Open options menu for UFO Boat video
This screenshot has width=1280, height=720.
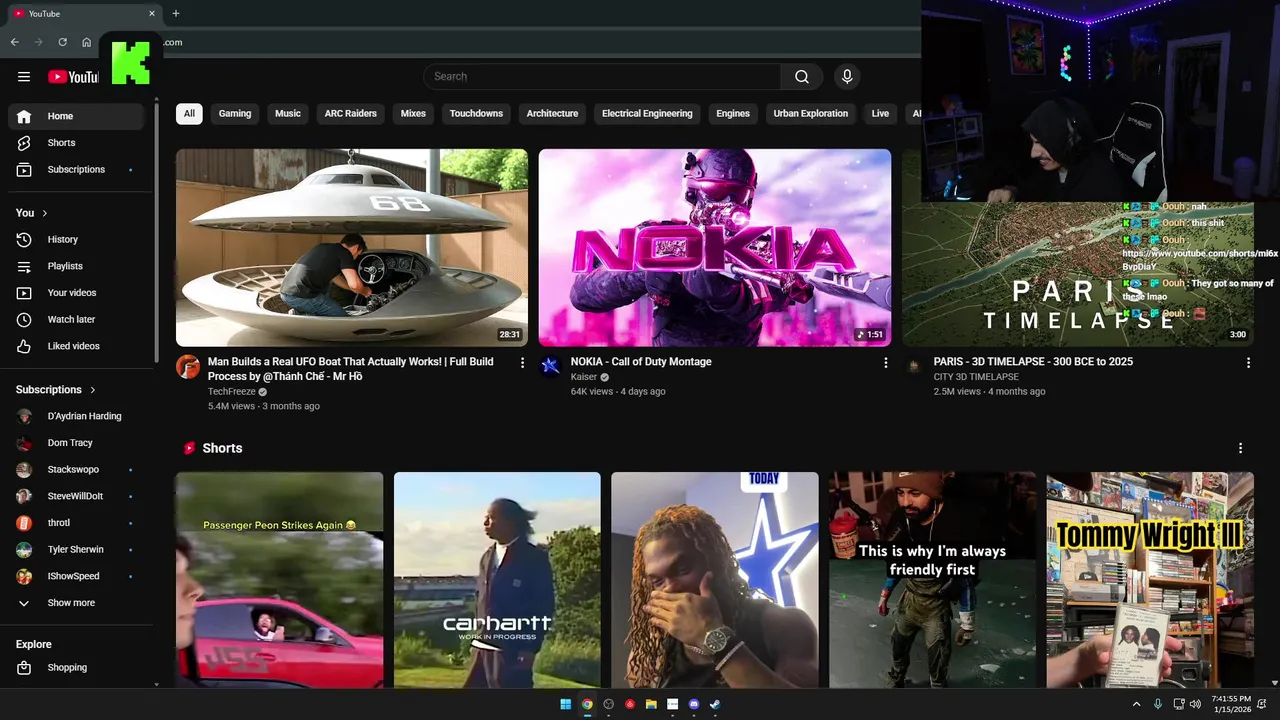522,363
